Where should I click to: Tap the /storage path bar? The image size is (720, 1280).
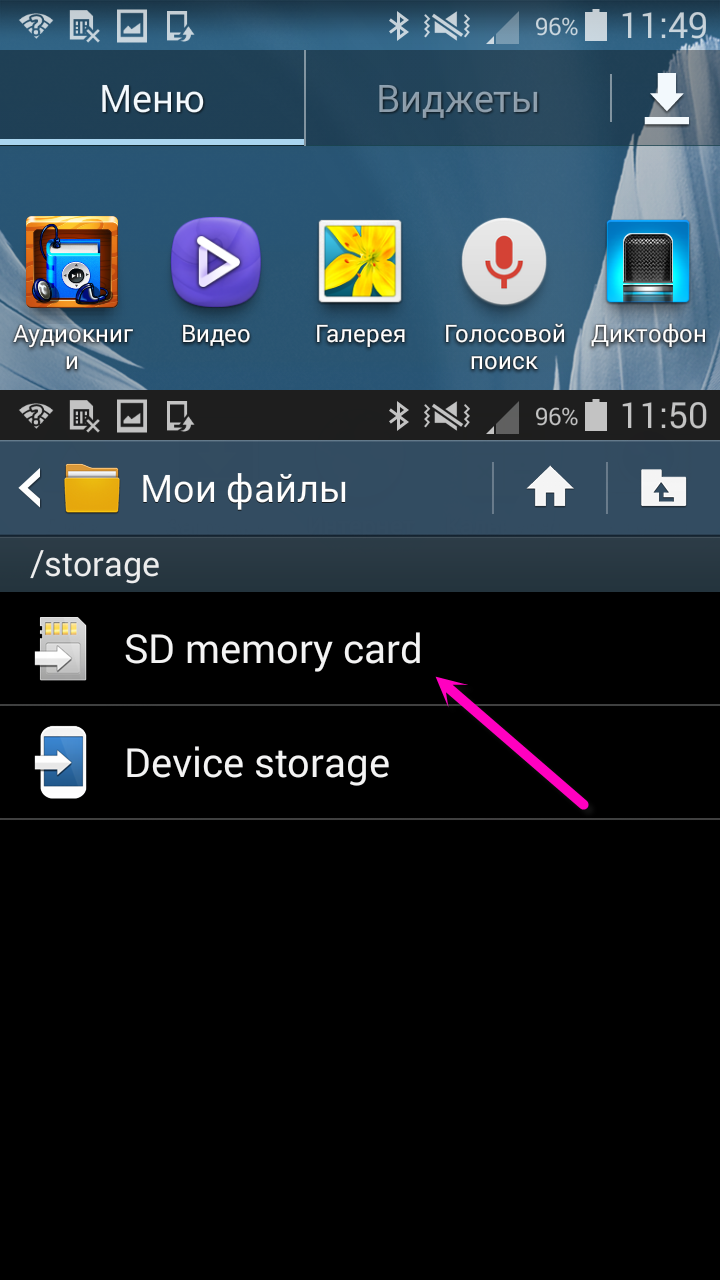coord(360,564)
